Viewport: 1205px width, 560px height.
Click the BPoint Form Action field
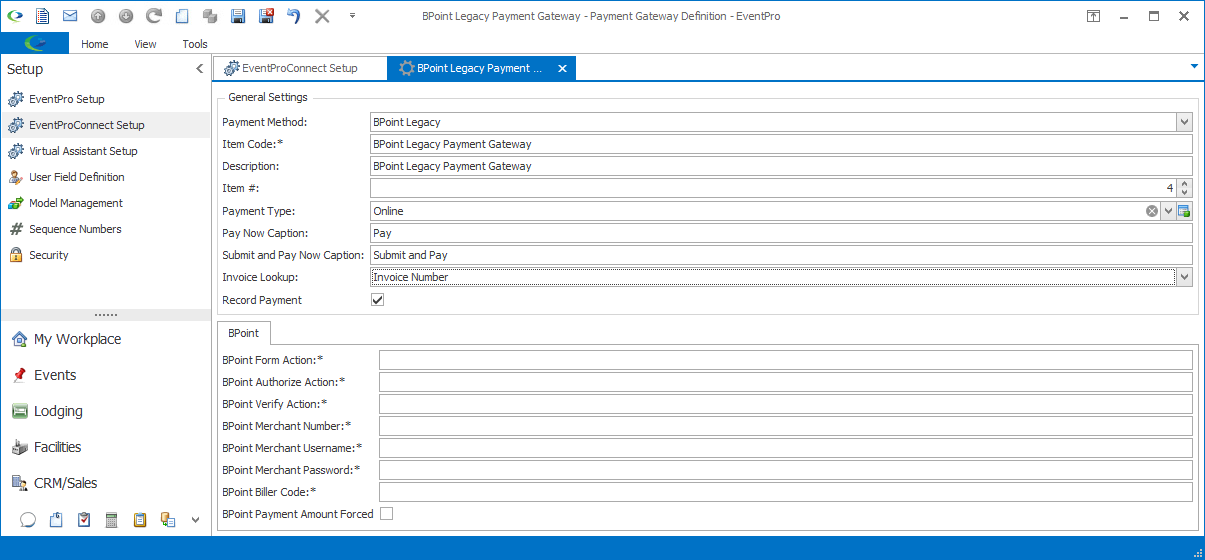click(785, 360)
